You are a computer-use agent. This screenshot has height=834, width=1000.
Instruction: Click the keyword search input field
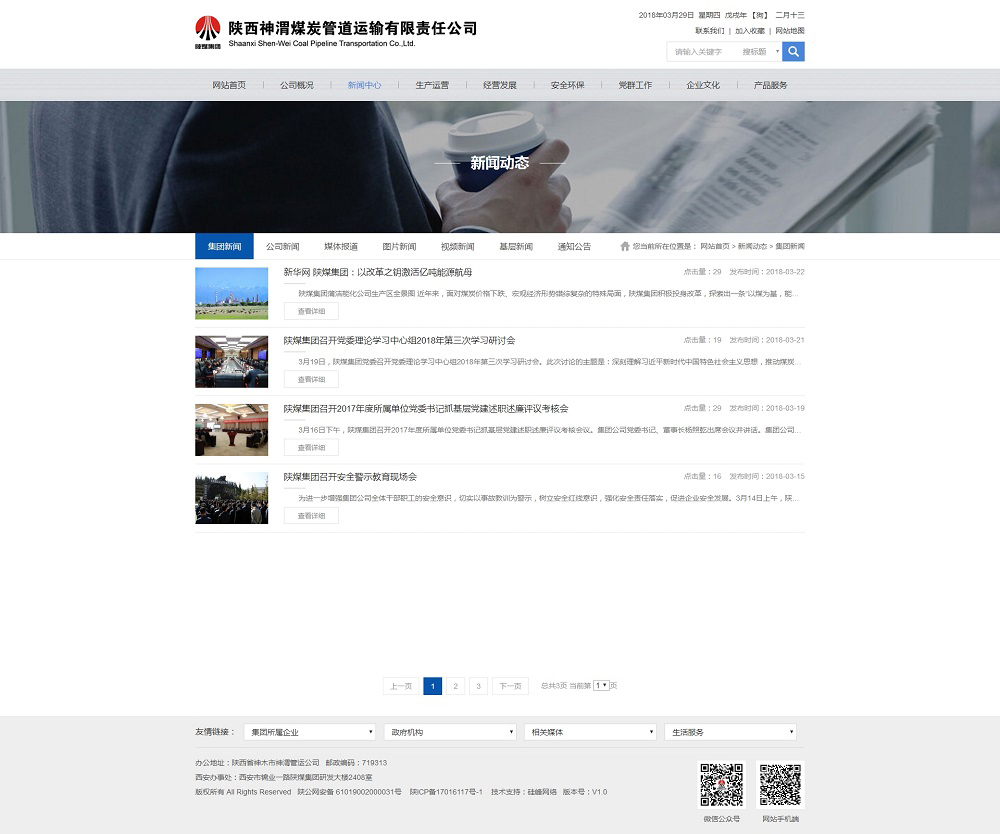[703, 51]
